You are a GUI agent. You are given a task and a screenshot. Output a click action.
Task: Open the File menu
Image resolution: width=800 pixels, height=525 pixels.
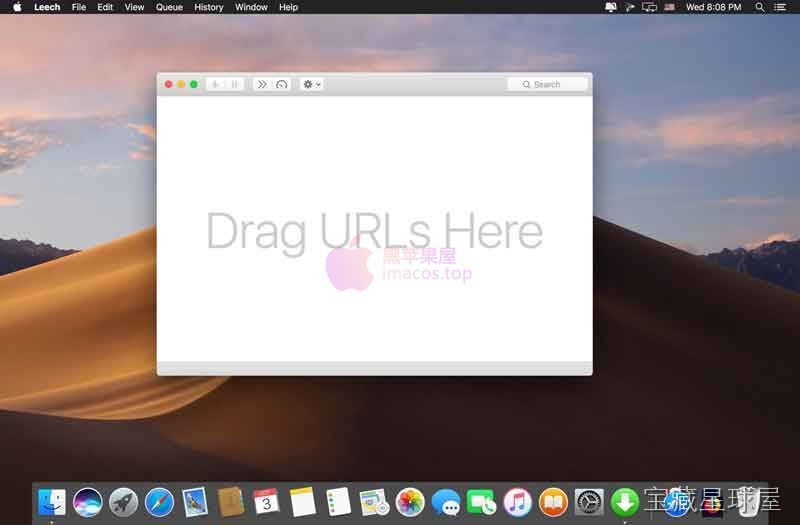click(79, 7)
